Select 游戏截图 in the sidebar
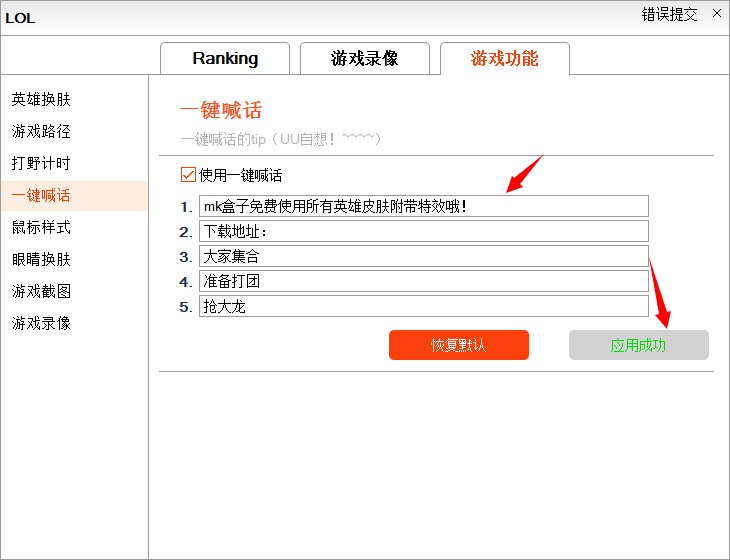 pyautogui.click(x=41, y=292)
